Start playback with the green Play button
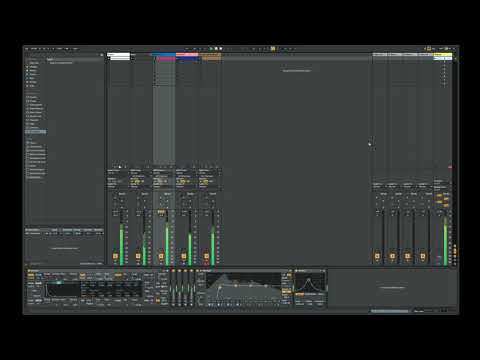Screen dimensions: 480x360 [211, 49]
